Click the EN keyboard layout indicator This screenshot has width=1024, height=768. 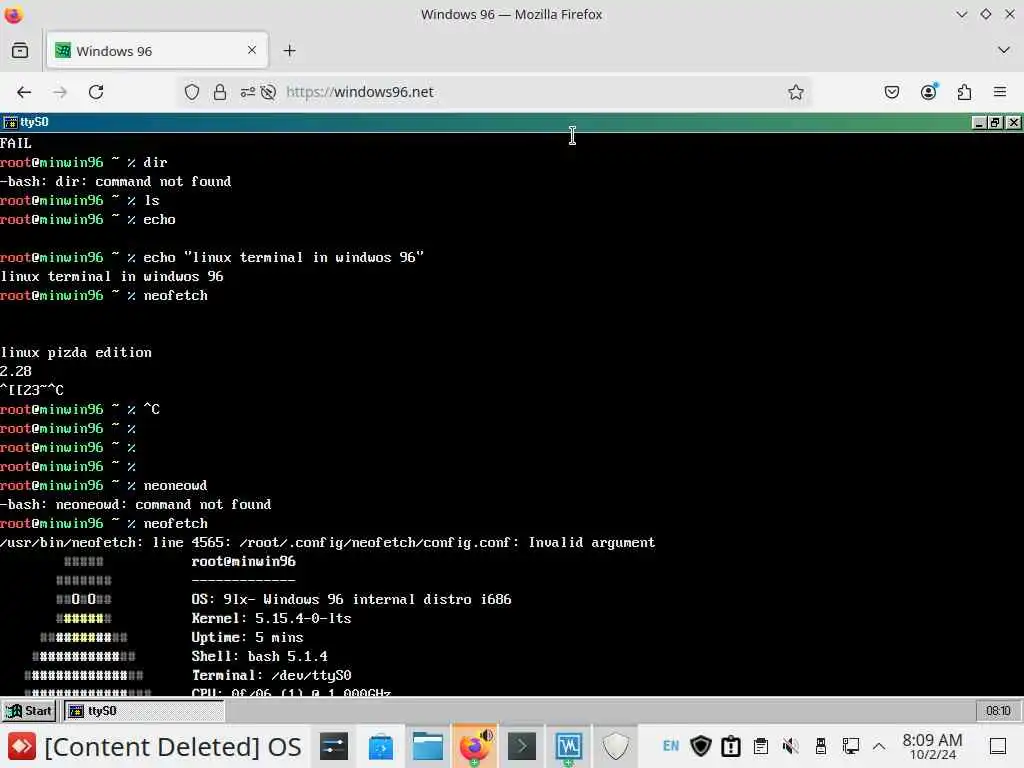671,746
